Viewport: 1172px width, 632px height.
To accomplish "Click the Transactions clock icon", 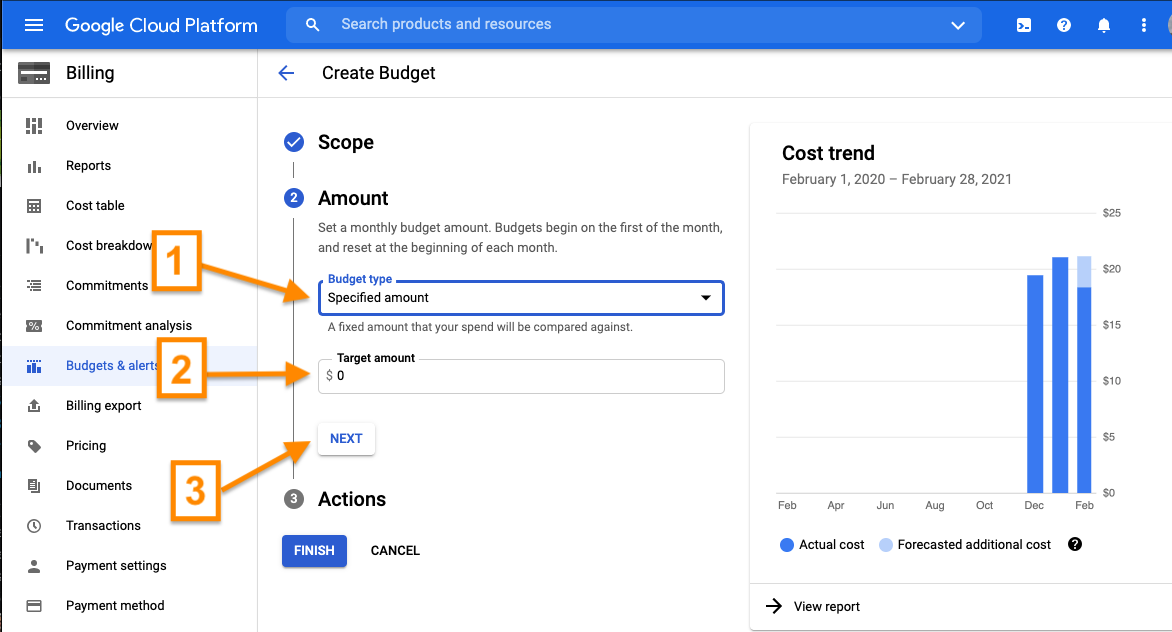I will point(34,526).
